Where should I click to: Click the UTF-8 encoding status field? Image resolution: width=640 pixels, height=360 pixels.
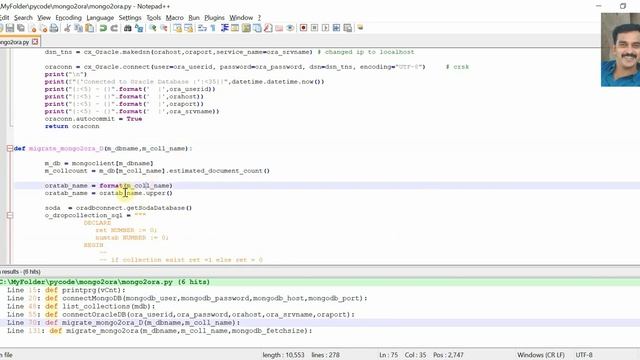click(584, 355)
